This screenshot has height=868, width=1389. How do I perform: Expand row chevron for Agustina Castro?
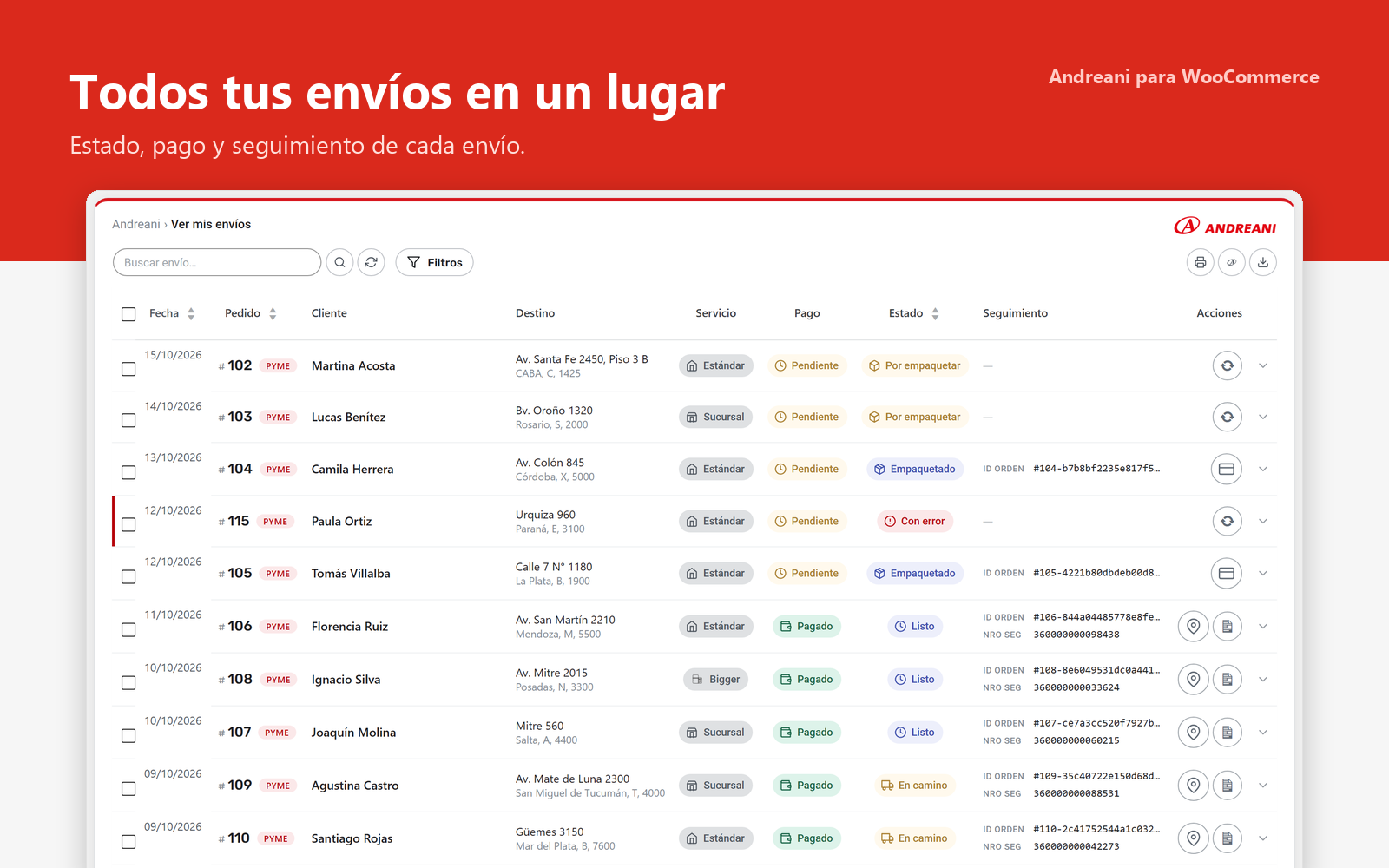pos(1263,785)
